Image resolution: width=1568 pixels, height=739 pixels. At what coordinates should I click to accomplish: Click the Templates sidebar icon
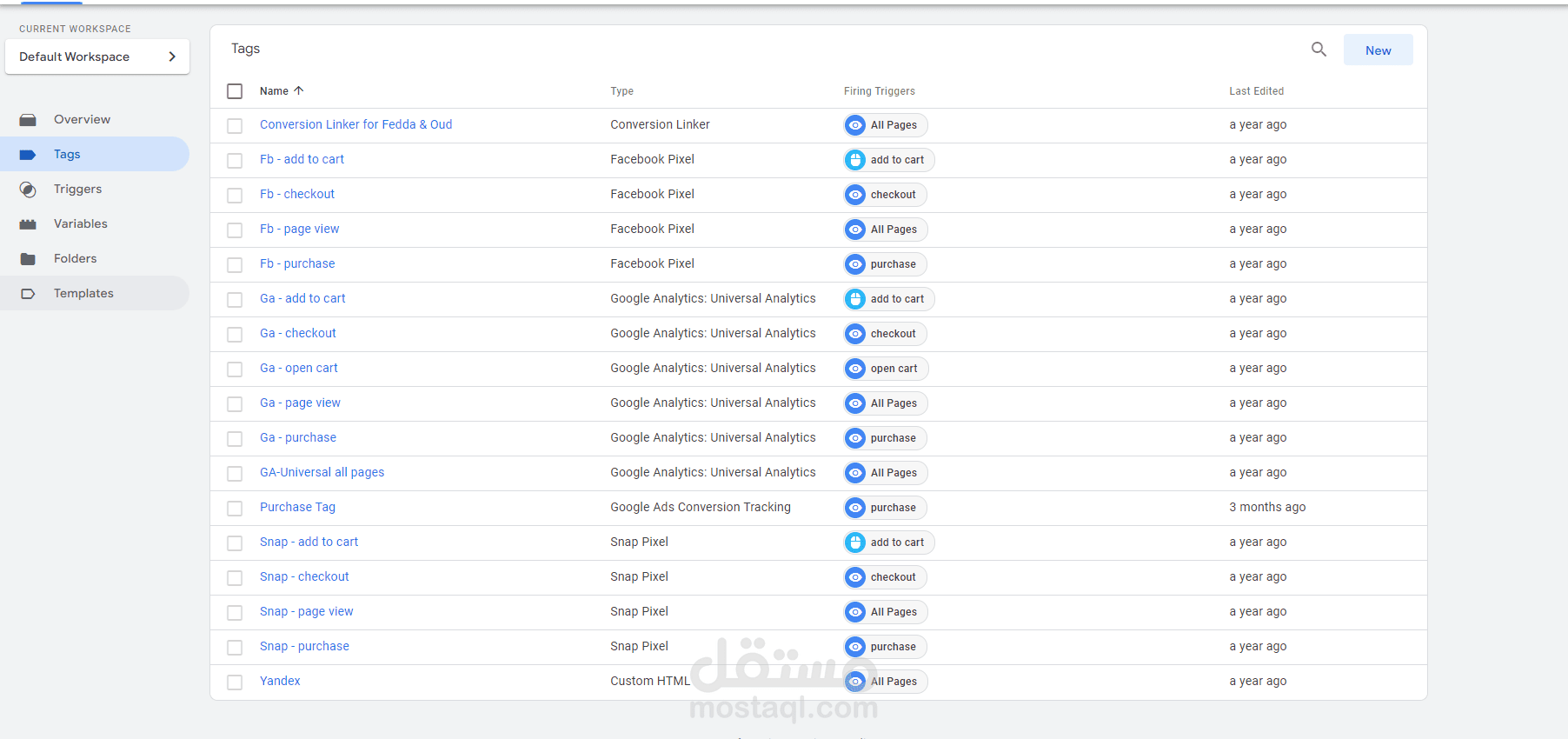28,294
